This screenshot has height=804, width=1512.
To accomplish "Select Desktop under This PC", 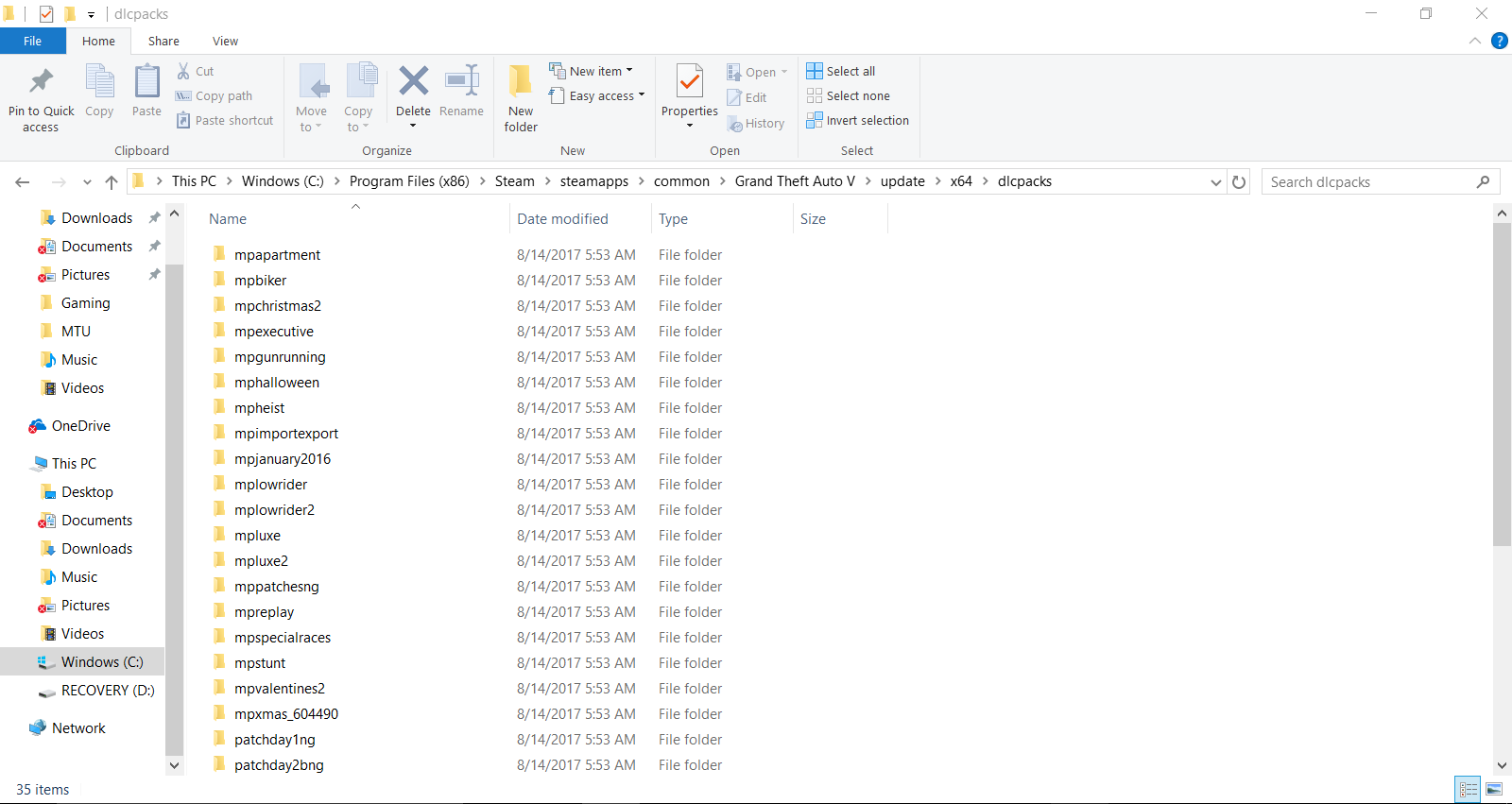I will click(x=87, y=491).
